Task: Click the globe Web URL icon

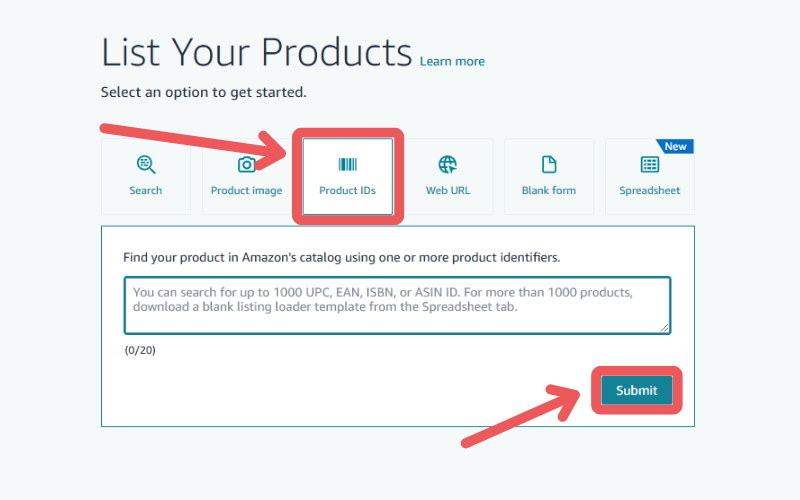Action: [x=448, y=164]
